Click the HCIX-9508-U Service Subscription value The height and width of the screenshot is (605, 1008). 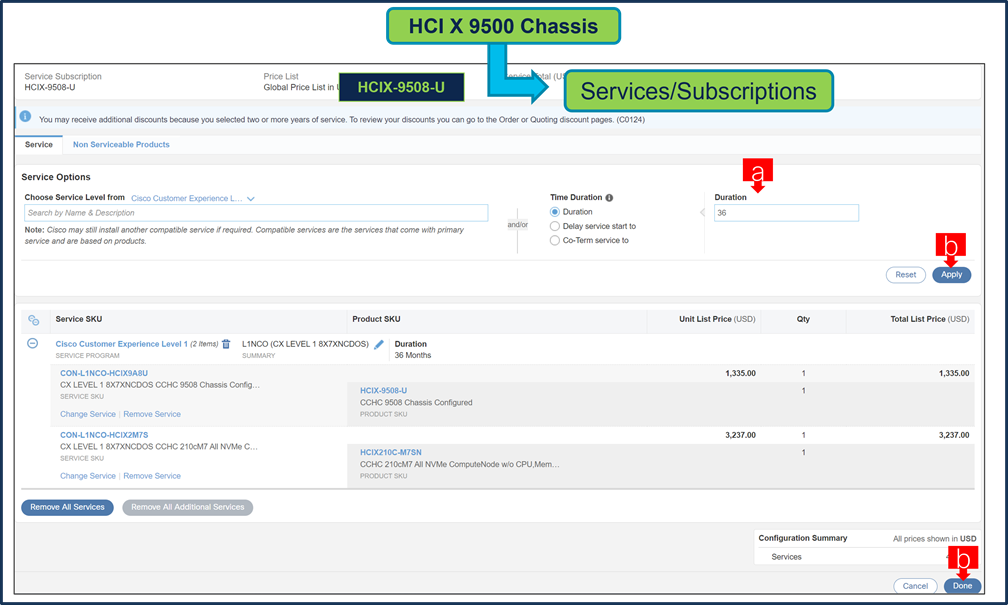coord(50,87)
